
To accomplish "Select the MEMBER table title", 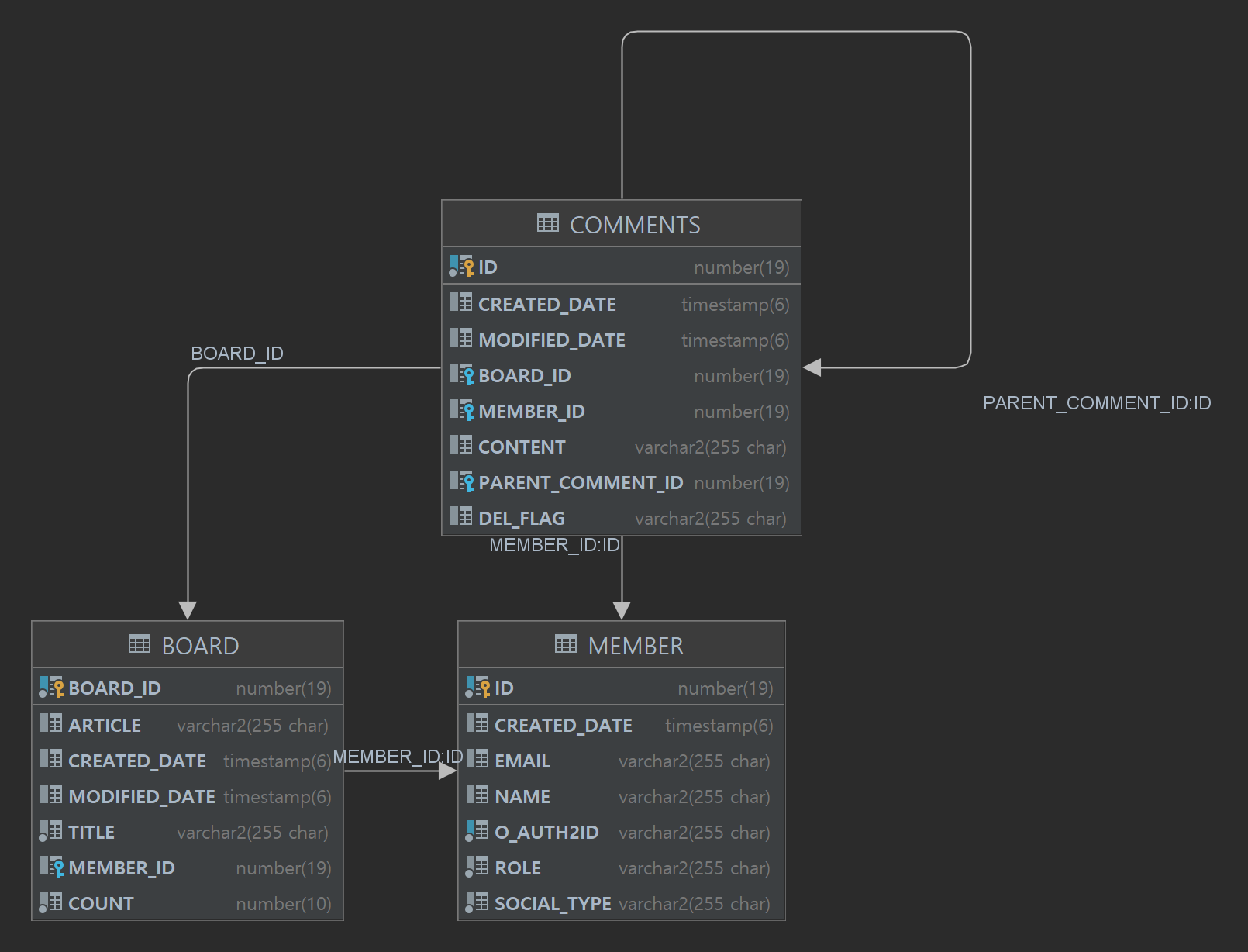I will pos(636,646).
